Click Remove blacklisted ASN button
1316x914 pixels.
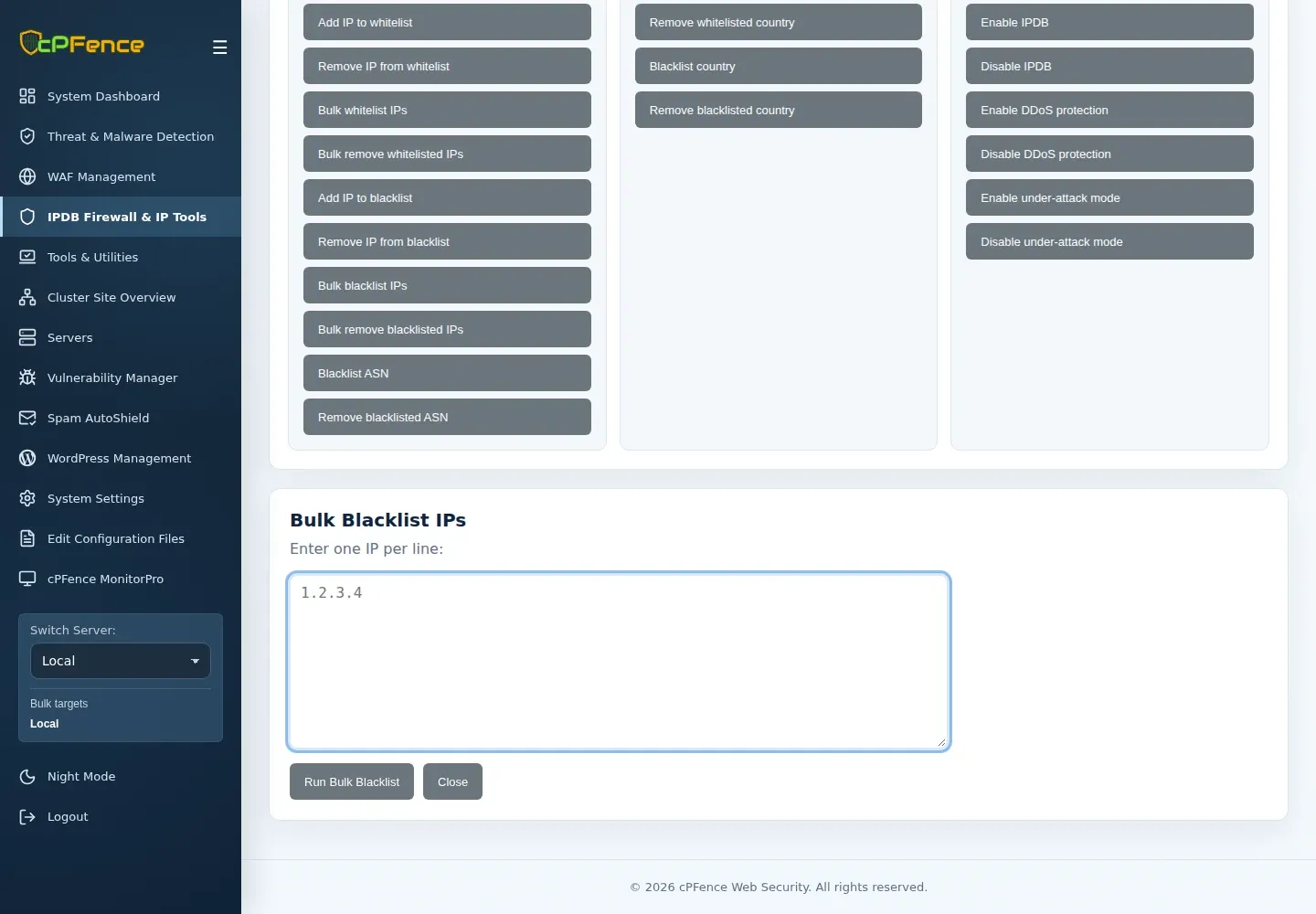click(x=447, y=417)
